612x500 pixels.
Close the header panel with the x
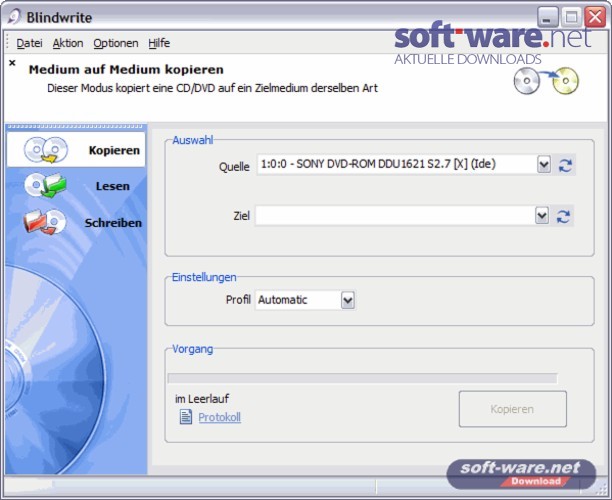tap(12, 62)
